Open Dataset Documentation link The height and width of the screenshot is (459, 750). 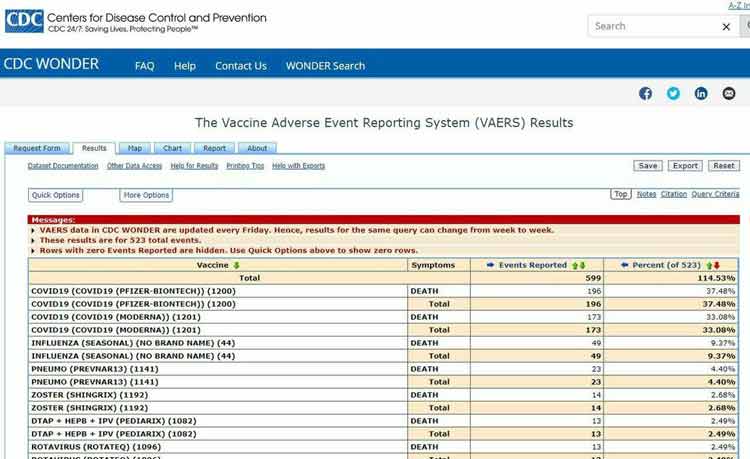pyautogui.click(x=63, y=166)
